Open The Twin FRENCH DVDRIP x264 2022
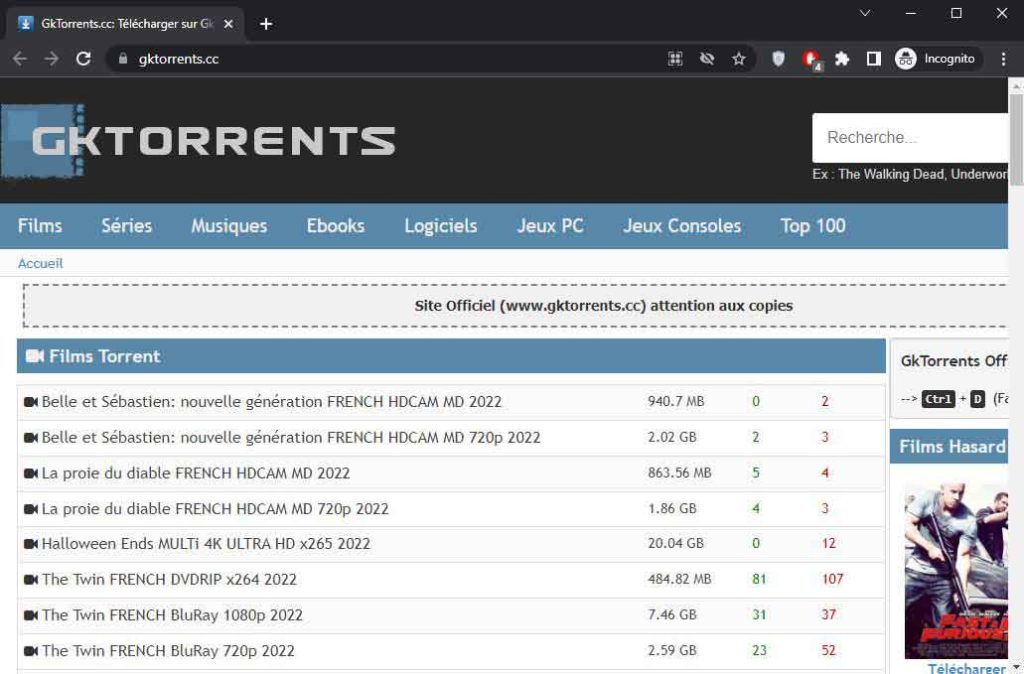The height and width of the screenshot is (674, 1024). click(169, 579)
